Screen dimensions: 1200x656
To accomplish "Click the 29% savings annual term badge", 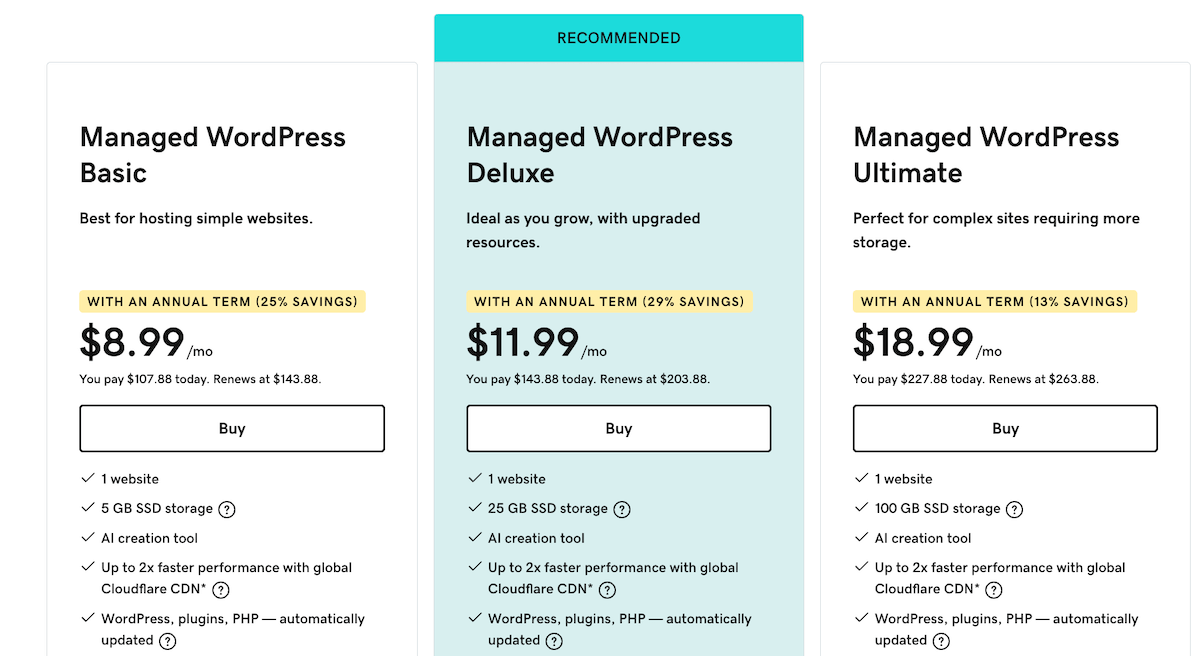I will click(x=609, y=301).
